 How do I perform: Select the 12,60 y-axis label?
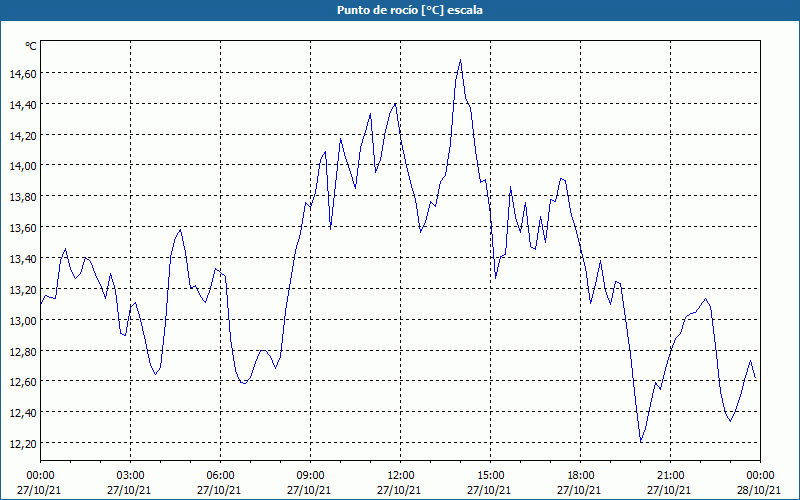point(23,382)
